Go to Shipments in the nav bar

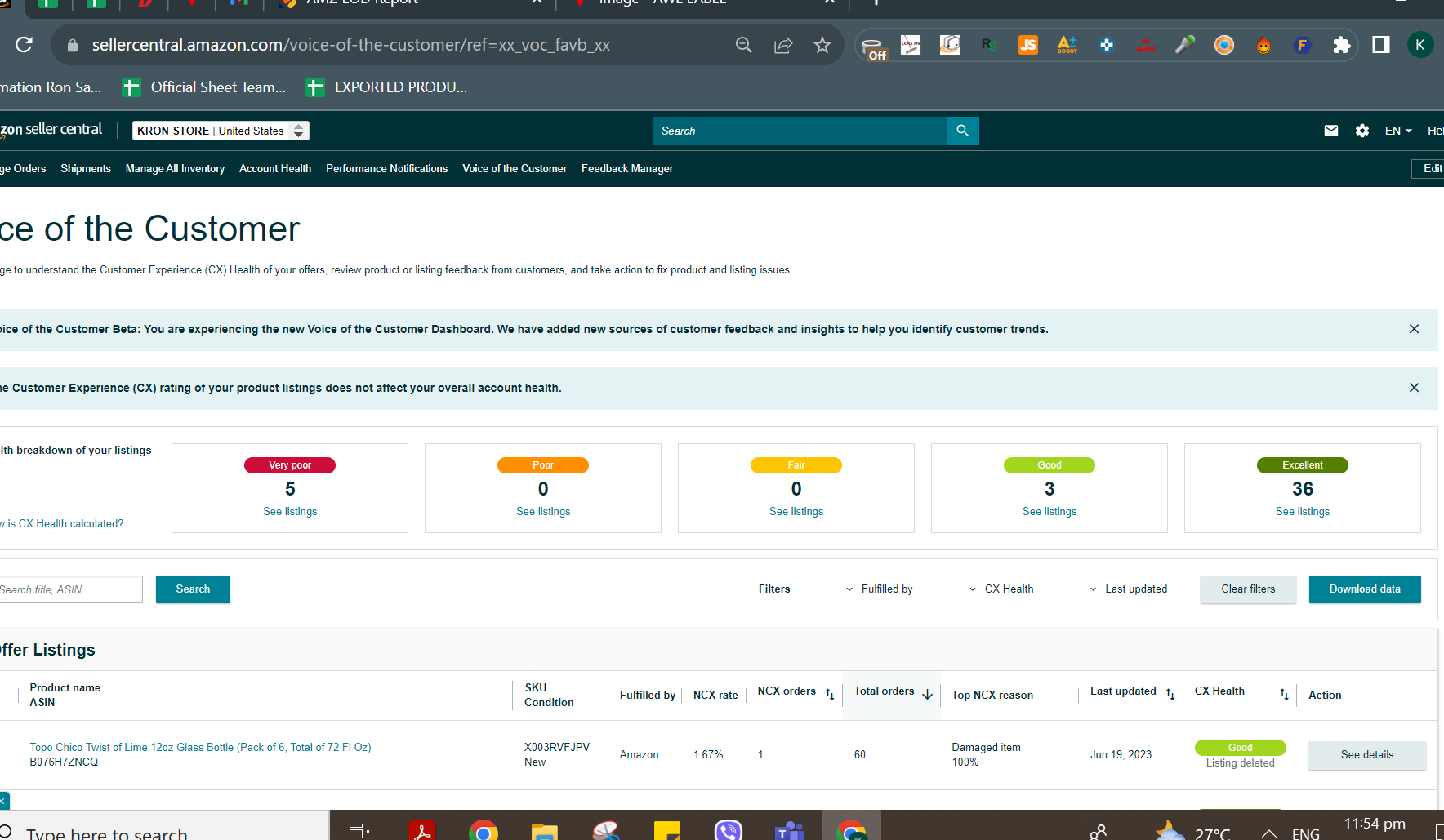tap(86, 169)
